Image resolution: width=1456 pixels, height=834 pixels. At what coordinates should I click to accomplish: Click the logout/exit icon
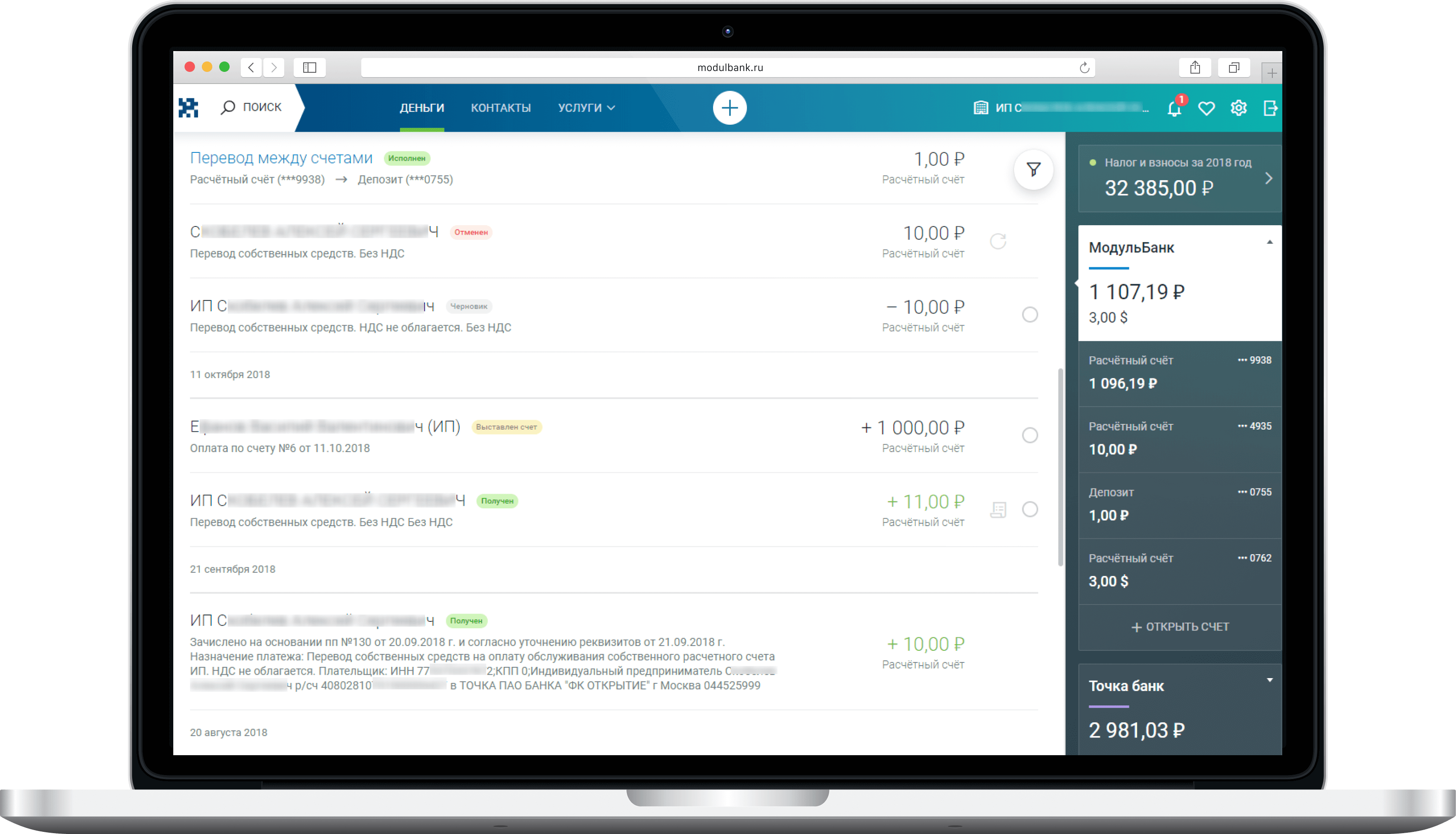1270,108
